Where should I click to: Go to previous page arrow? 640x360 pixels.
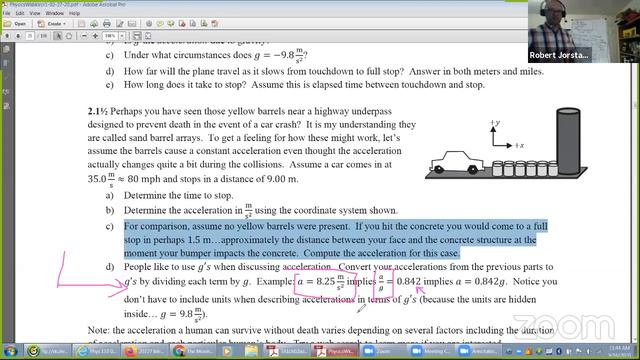pos(7,36)
